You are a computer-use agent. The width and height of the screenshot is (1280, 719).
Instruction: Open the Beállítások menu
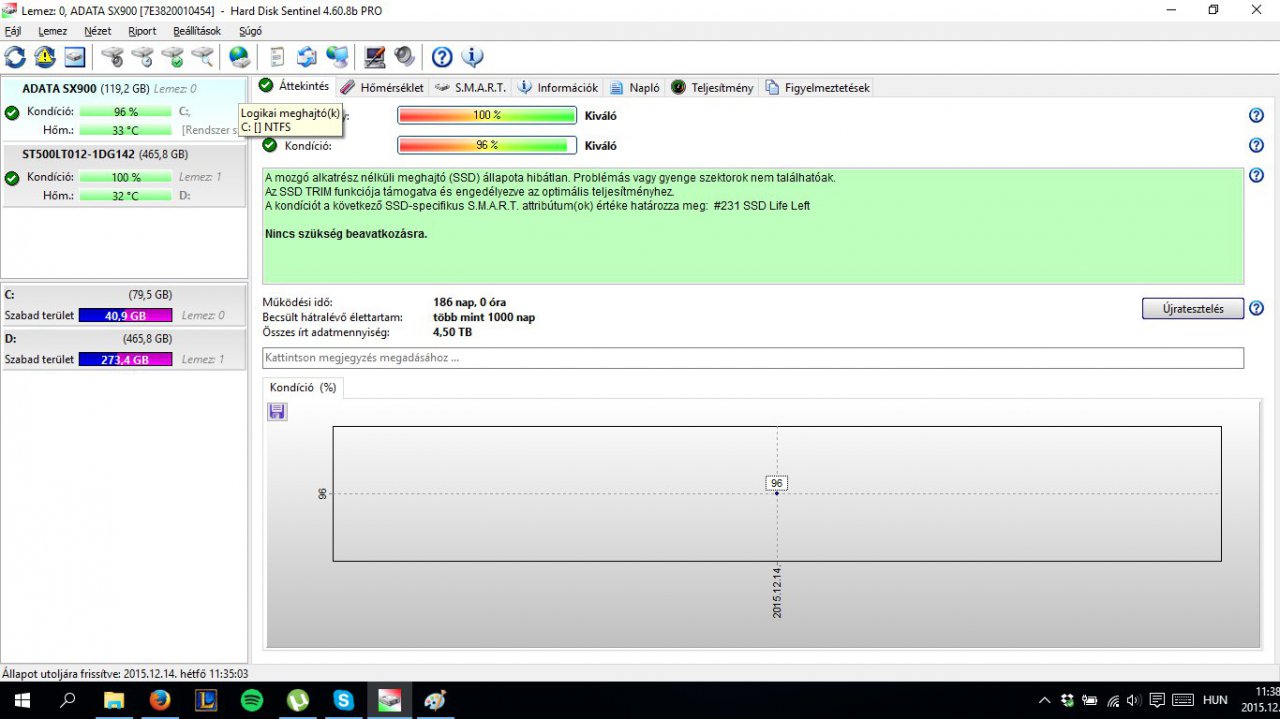pos(197,31)
